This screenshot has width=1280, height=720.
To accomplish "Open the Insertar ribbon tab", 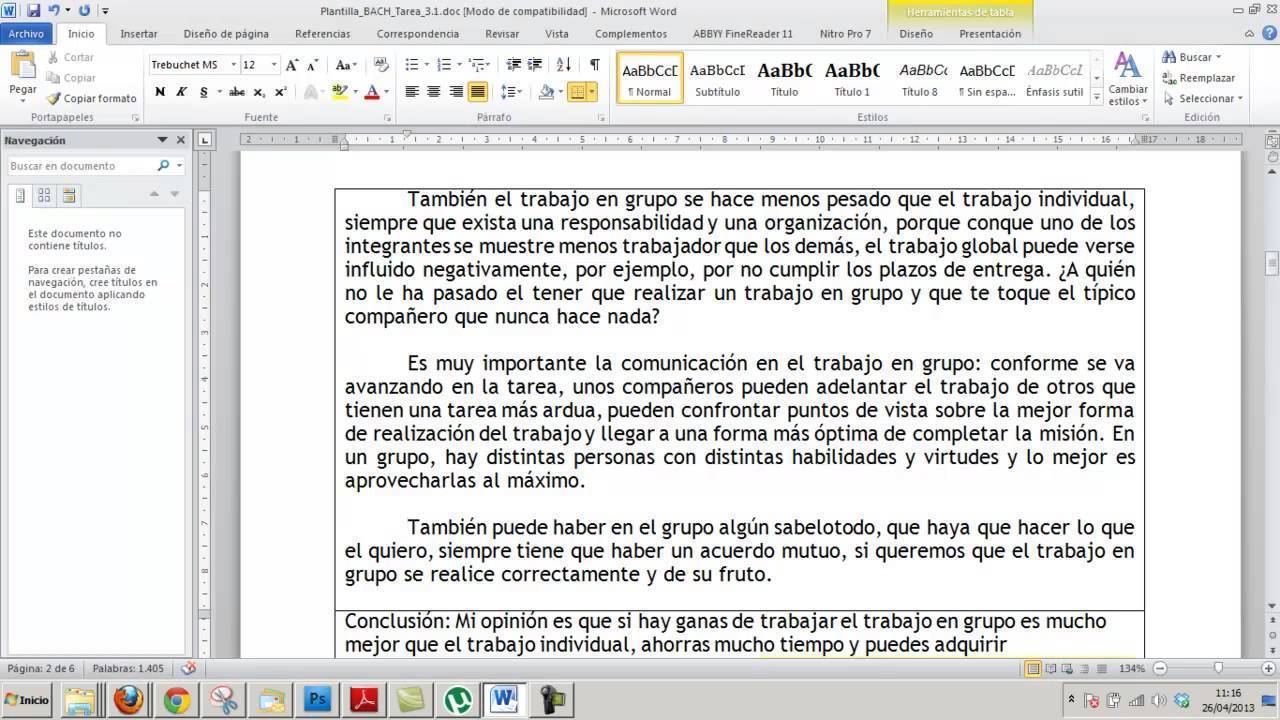I will coord(139,34).
